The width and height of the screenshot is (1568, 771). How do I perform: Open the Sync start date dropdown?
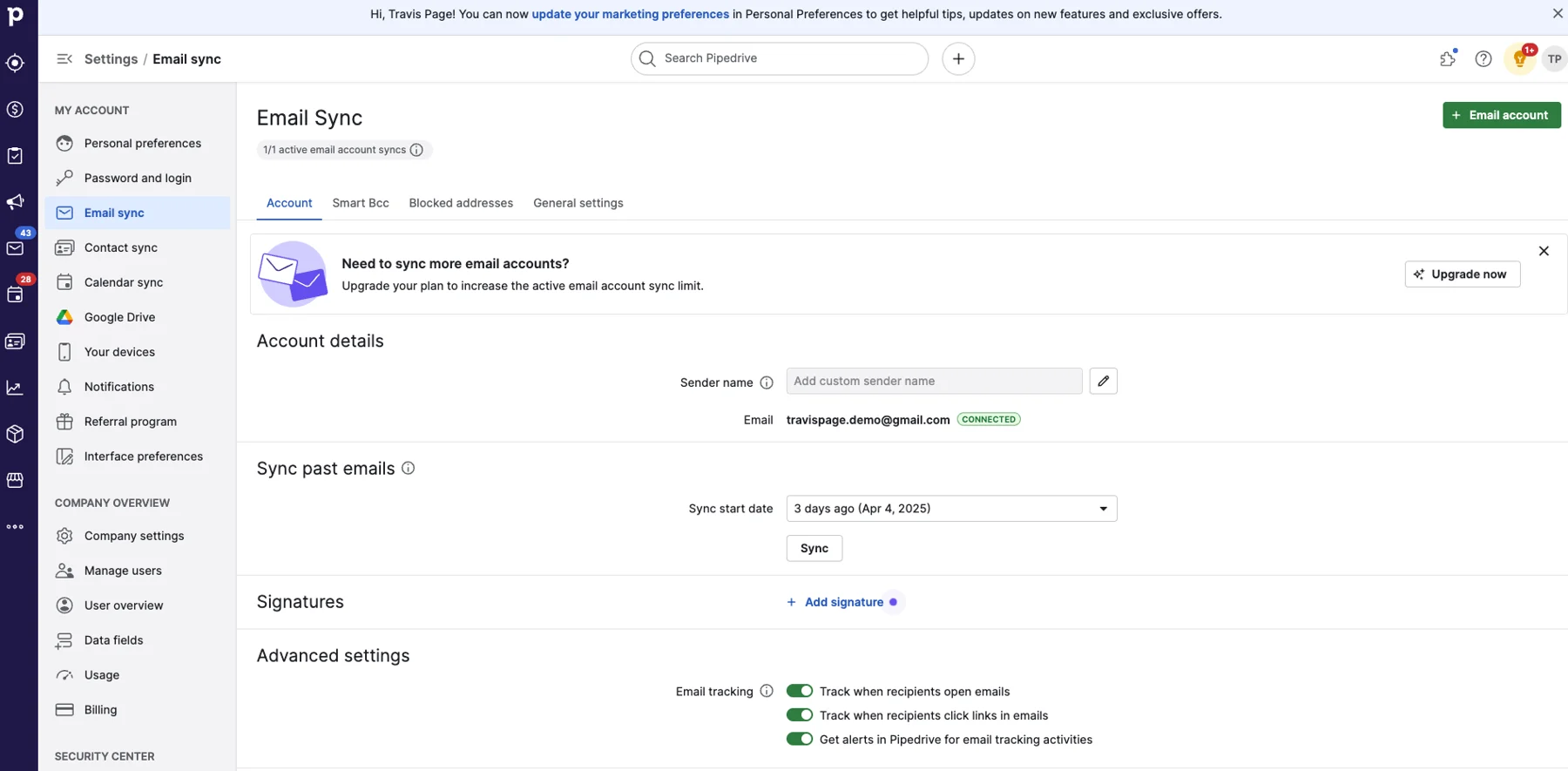click(x=951, y=509)
